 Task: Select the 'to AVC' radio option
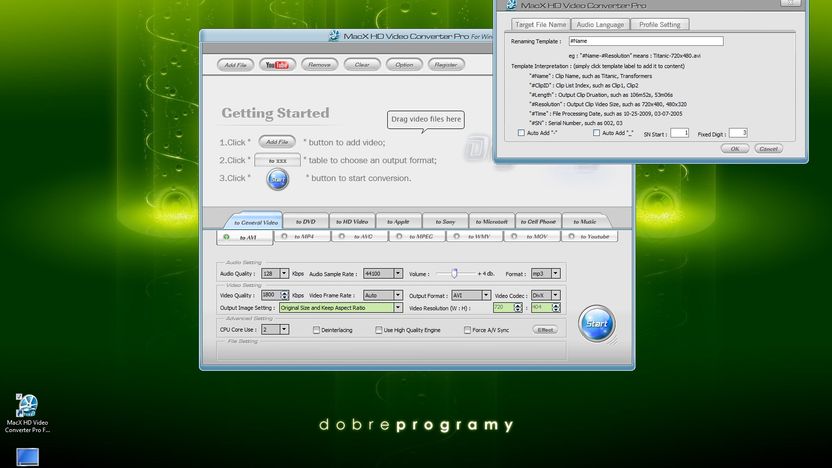coord(342,236)
